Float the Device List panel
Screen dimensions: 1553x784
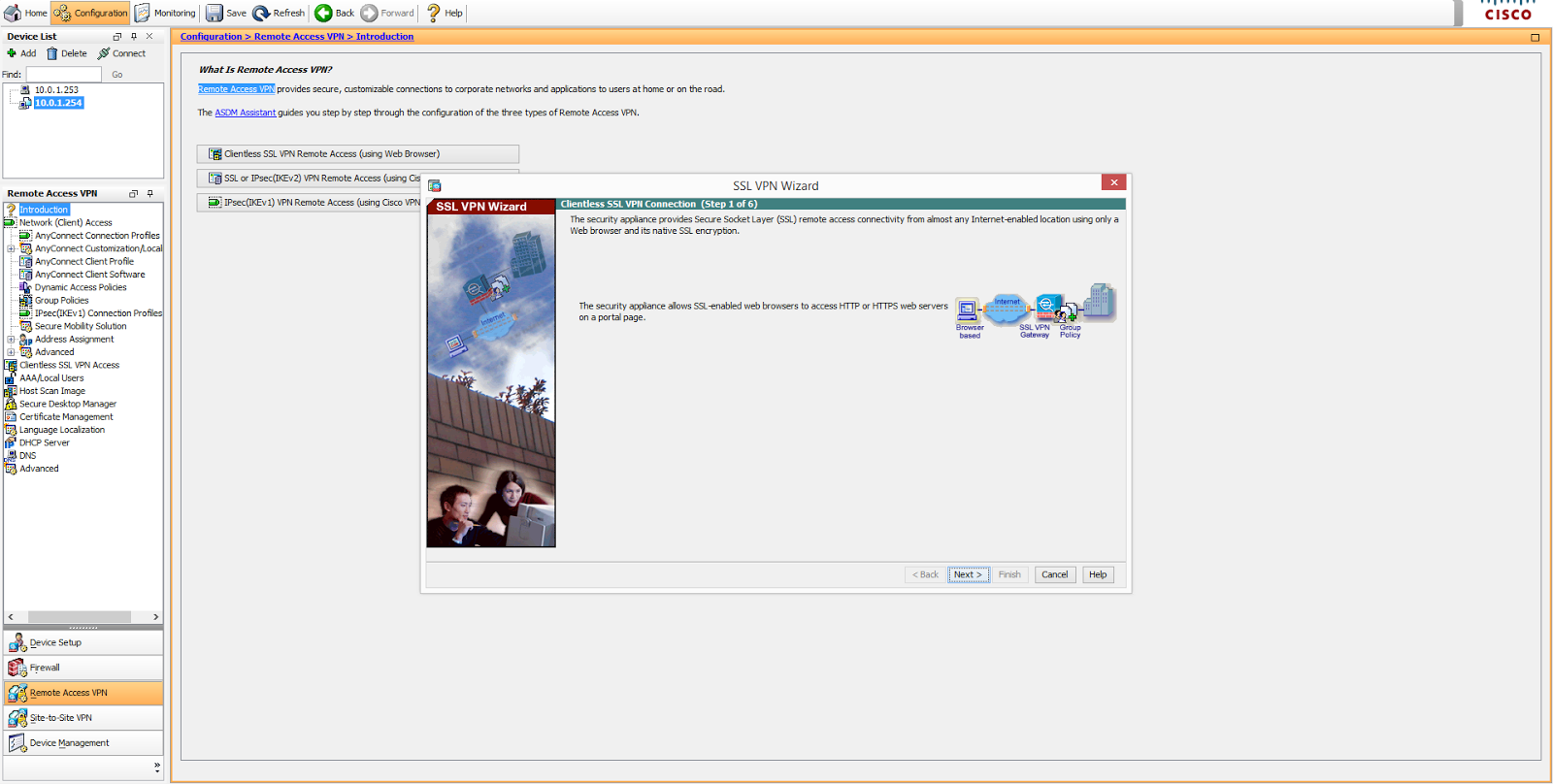coord(117,37)
